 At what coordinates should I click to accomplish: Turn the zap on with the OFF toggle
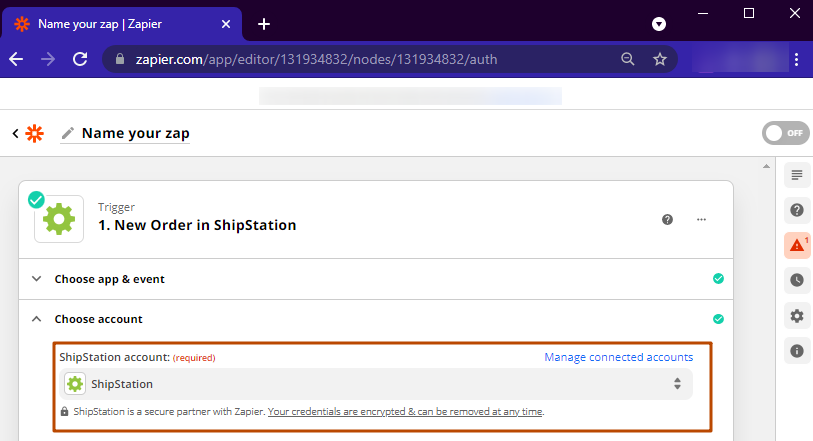click(786, 133)
